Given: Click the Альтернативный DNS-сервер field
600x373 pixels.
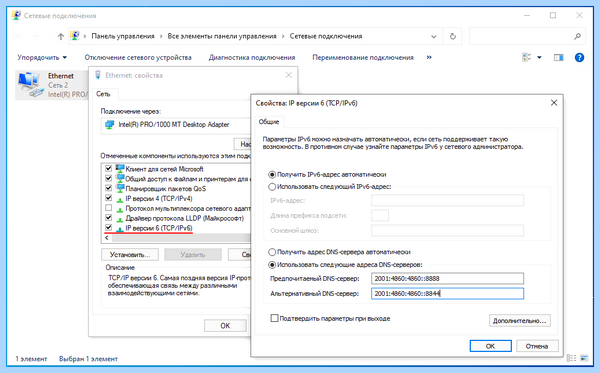Looking at the screenshot, I should (447, 293).
